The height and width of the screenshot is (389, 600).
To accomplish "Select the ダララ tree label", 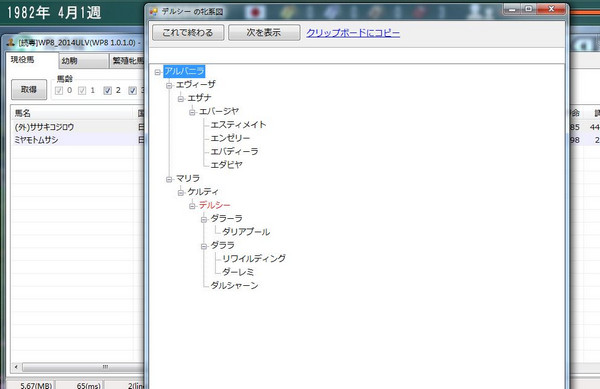I will [222, 245].
